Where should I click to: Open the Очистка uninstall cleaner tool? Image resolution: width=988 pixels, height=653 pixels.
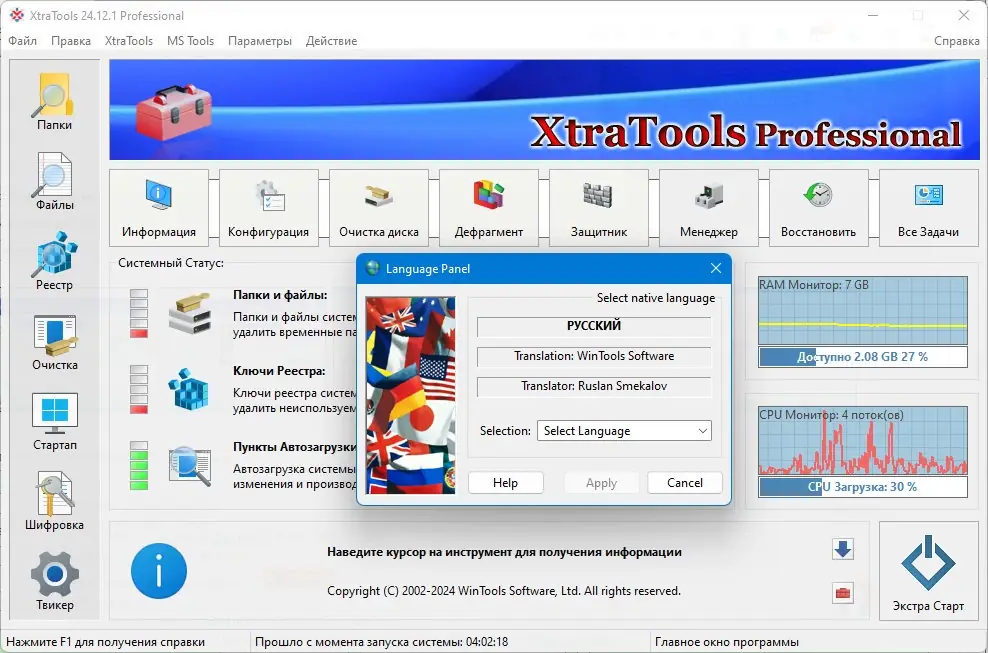pos(54,342)
